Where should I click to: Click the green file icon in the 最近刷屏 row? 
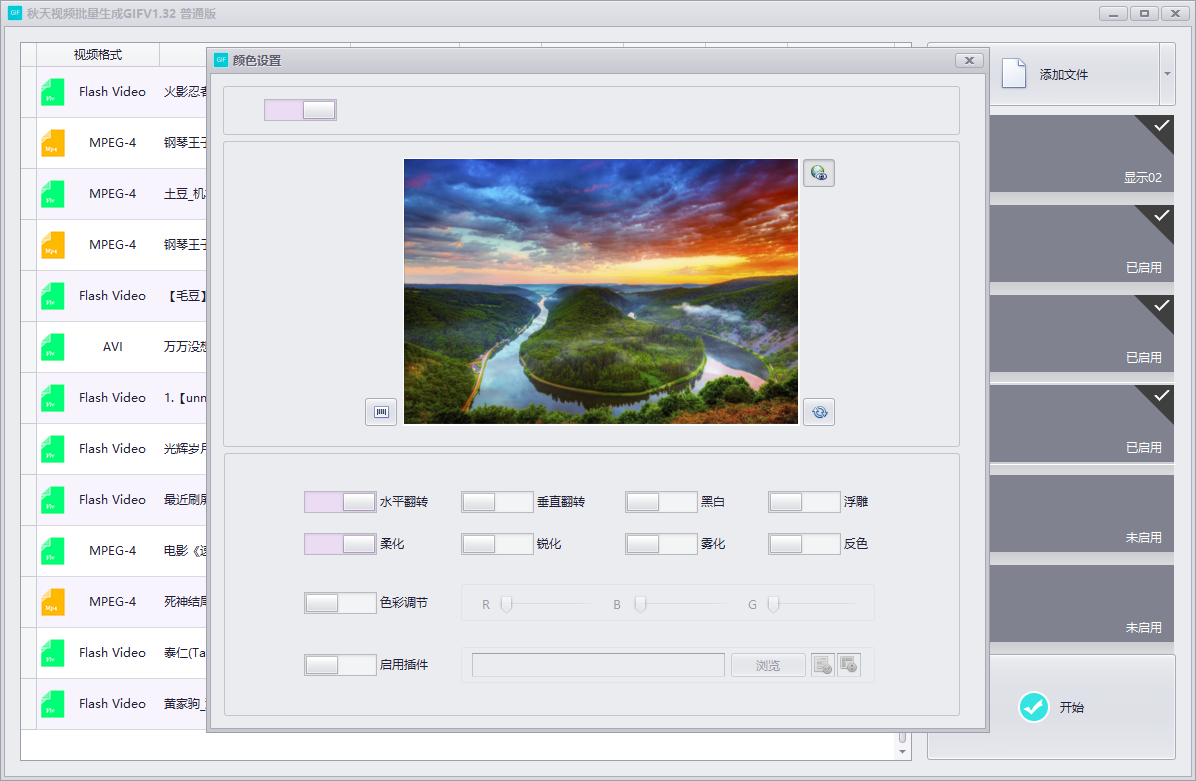(53, 500)
